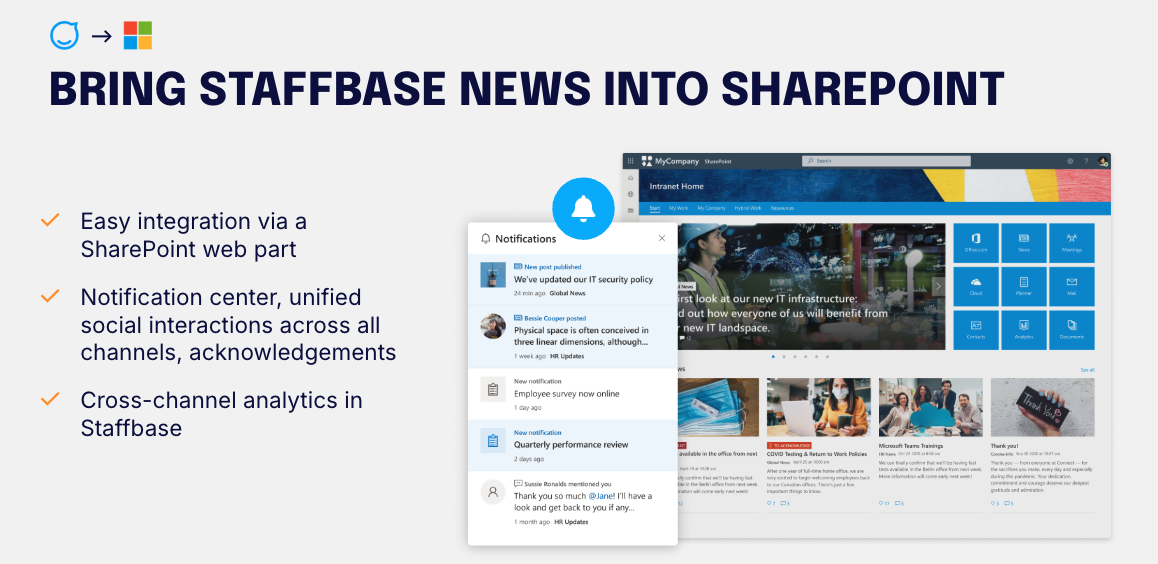
Task: Select the third carousel pagination dot
Action: coord(795,357)
